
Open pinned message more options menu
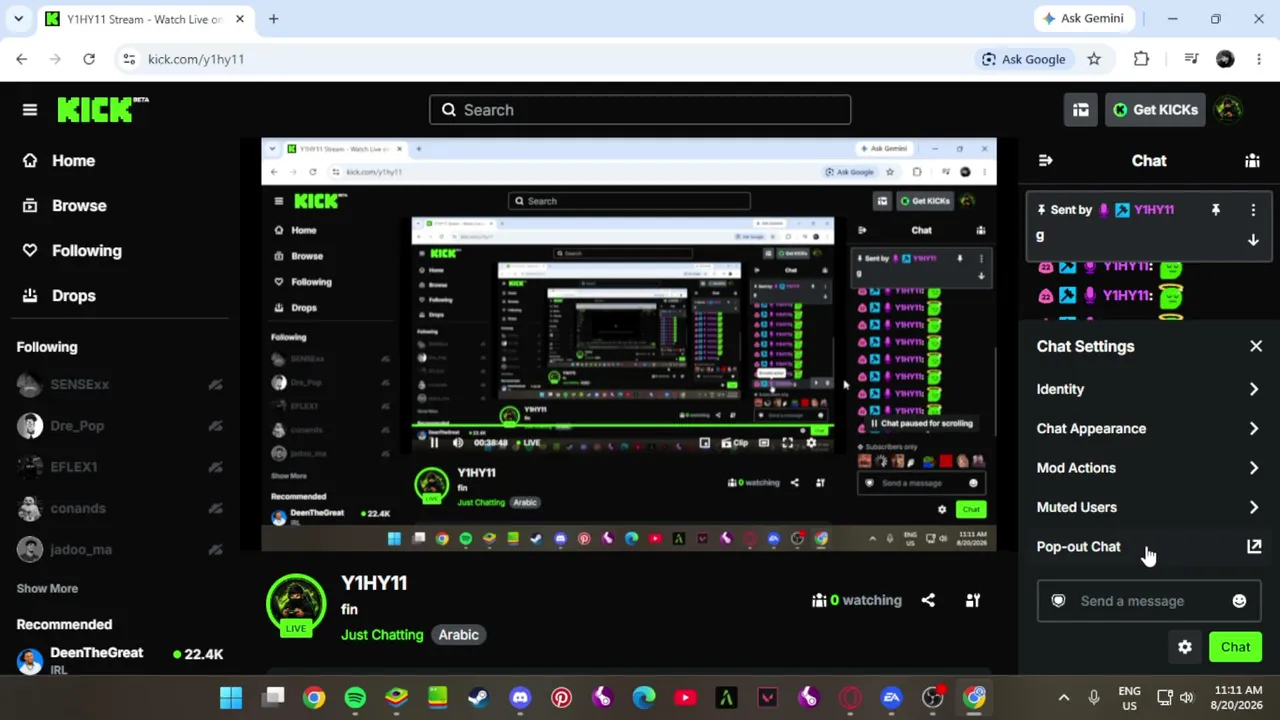point(1253,210)
